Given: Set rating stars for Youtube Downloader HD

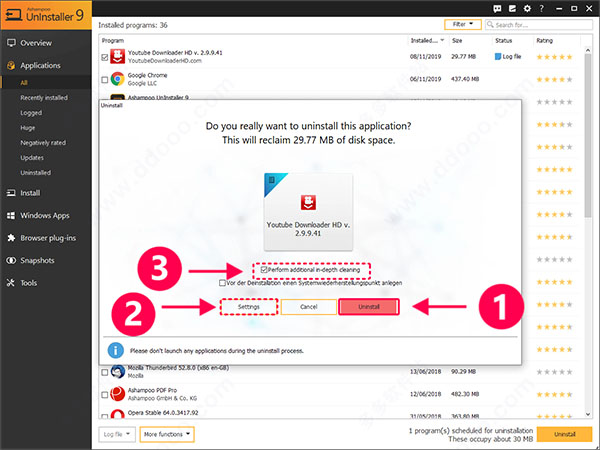Looking at the screenshot, I should [x=554, y=57].
